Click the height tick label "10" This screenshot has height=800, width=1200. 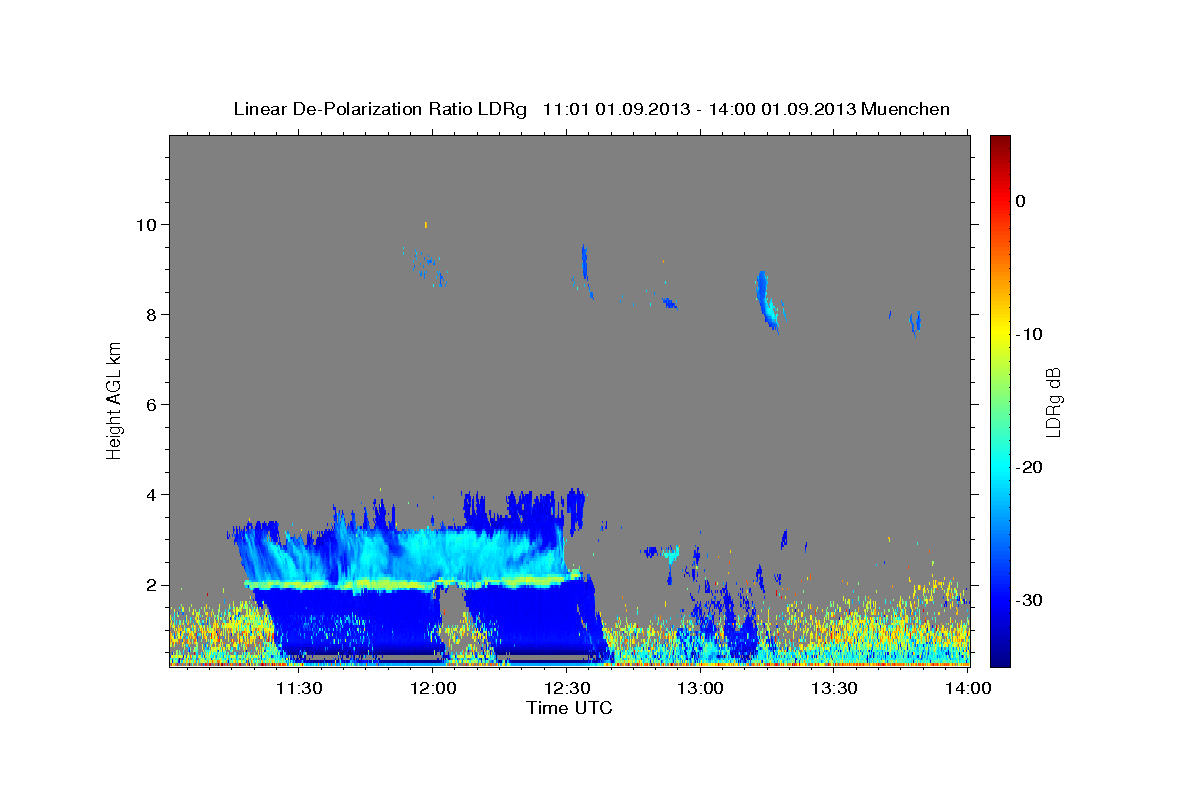coord(146,224)
